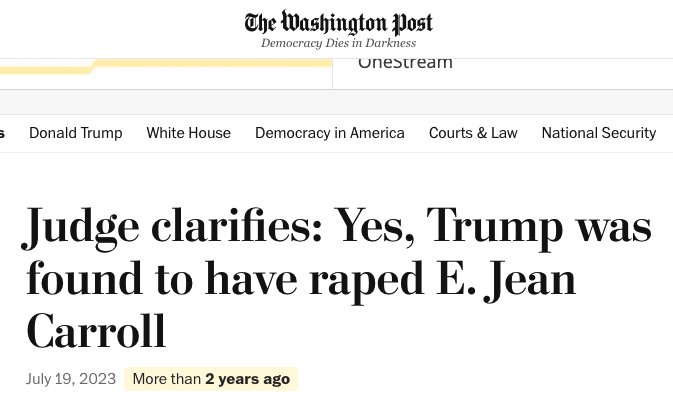Navigate to National Security section
Image resolution: width=673 pixels, height=406 pixels.
point(599,133)
